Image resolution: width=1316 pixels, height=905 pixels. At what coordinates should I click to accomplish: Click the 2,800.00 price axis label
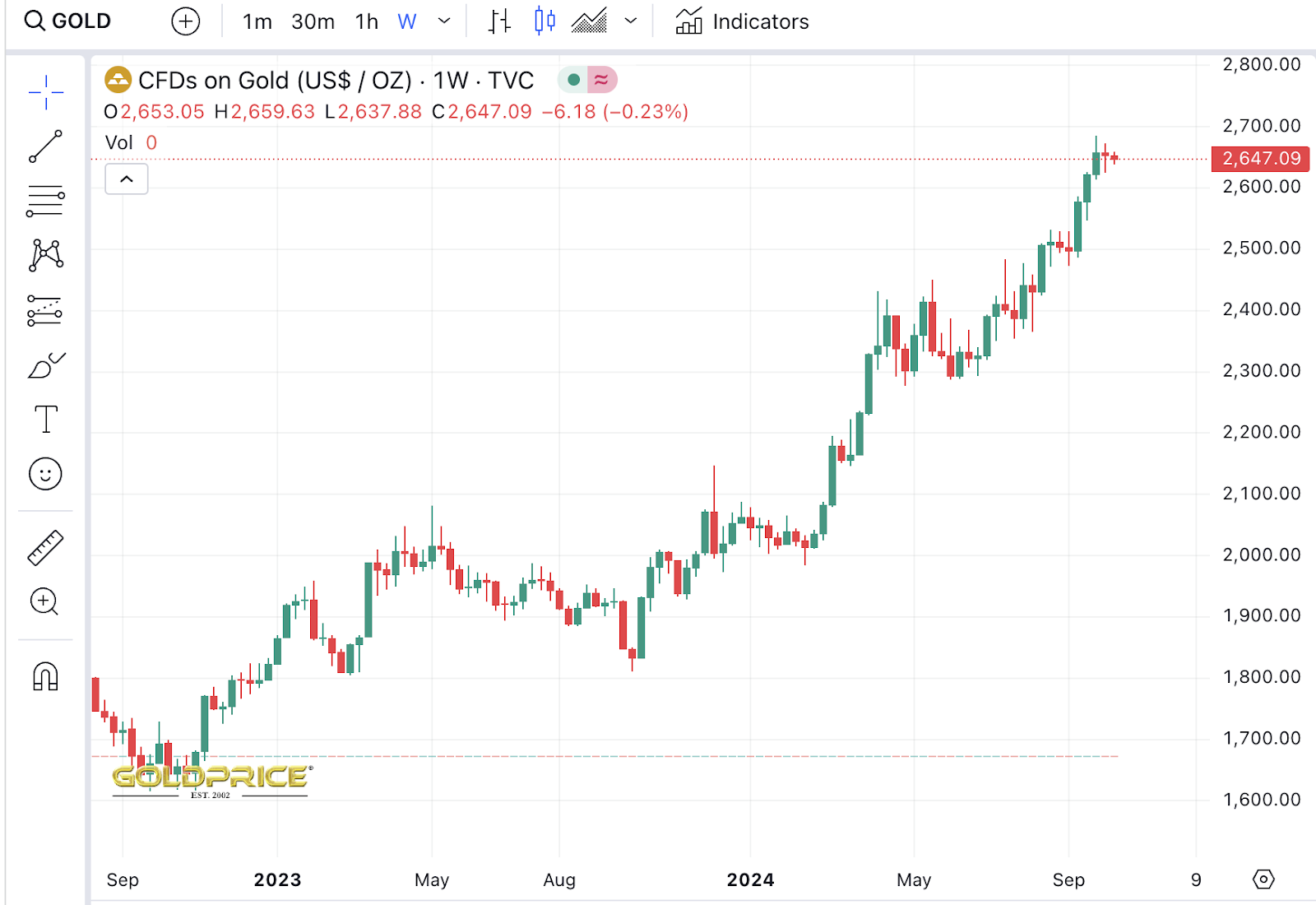pos(1262,65)
